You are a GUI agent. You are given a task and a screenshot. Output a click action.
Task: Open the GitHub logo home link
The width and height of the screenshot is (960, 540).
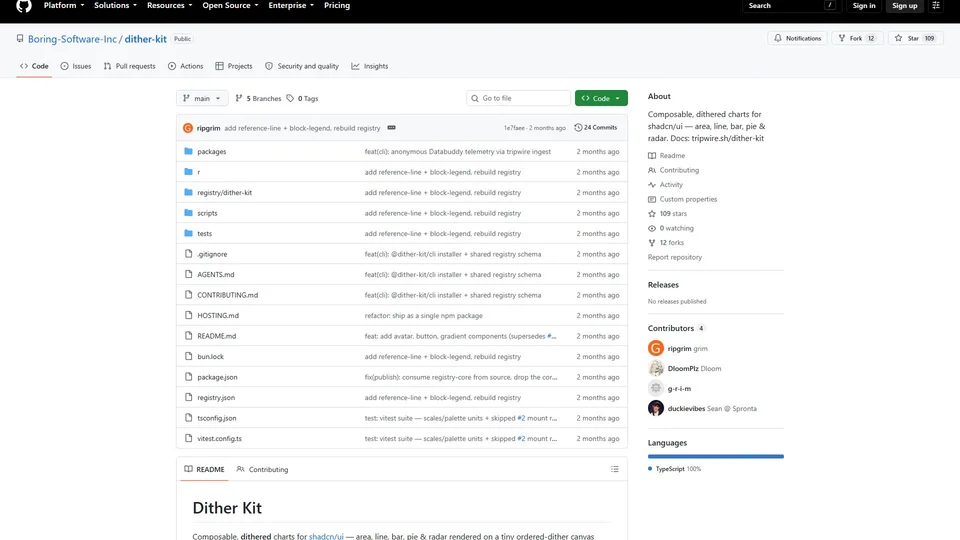click(24, 6)
